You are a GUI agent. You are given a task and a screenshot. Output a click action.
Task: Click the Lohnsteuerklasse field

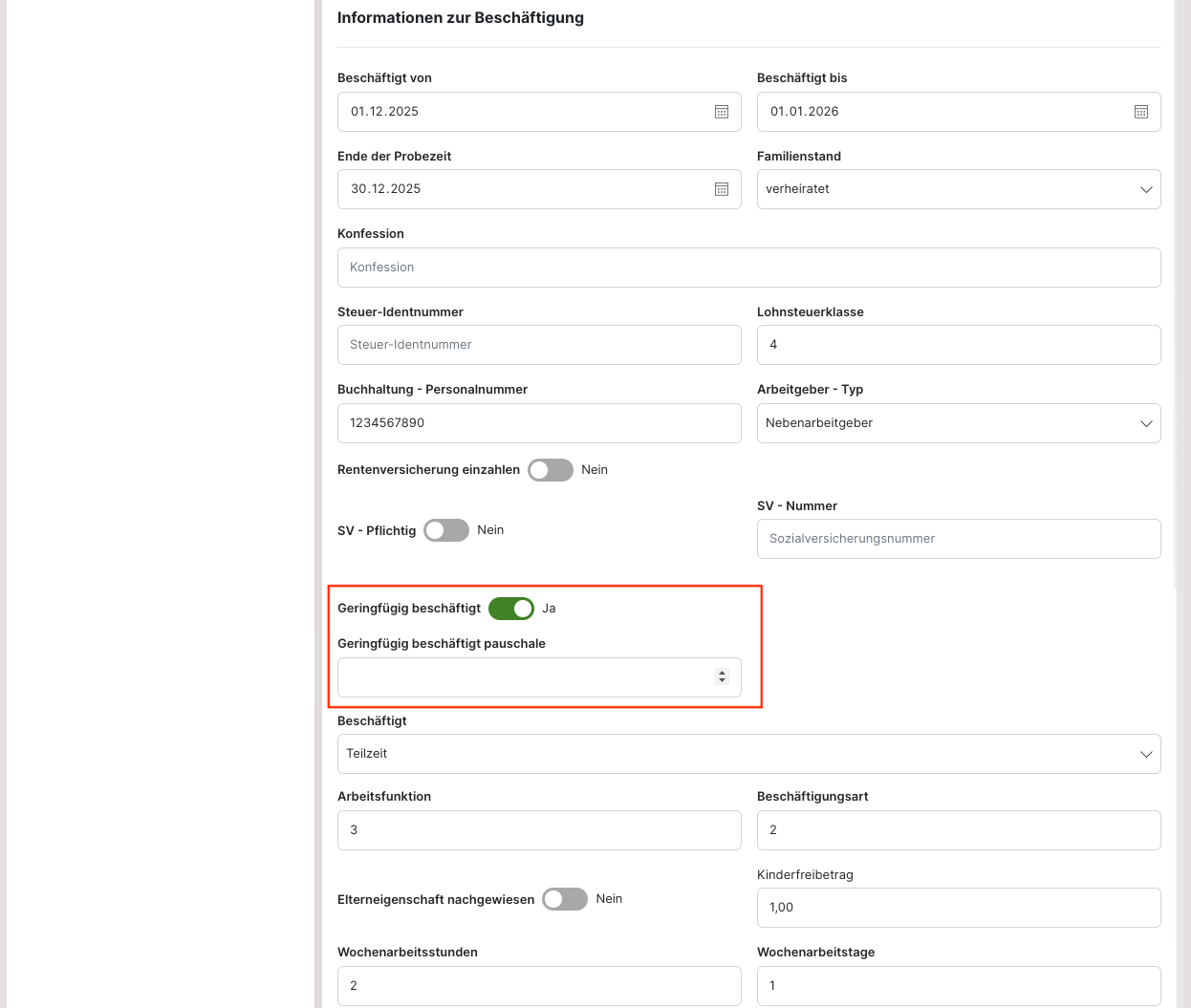coord(959,345)
